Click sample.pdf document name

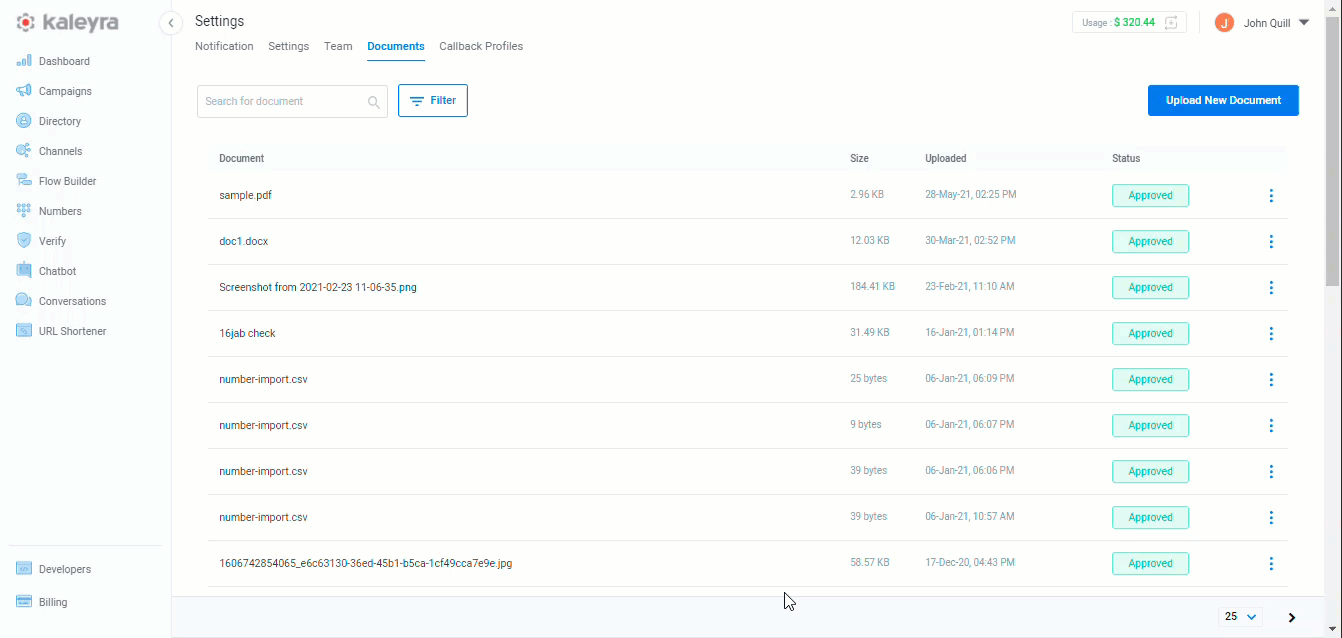[245, 195]
